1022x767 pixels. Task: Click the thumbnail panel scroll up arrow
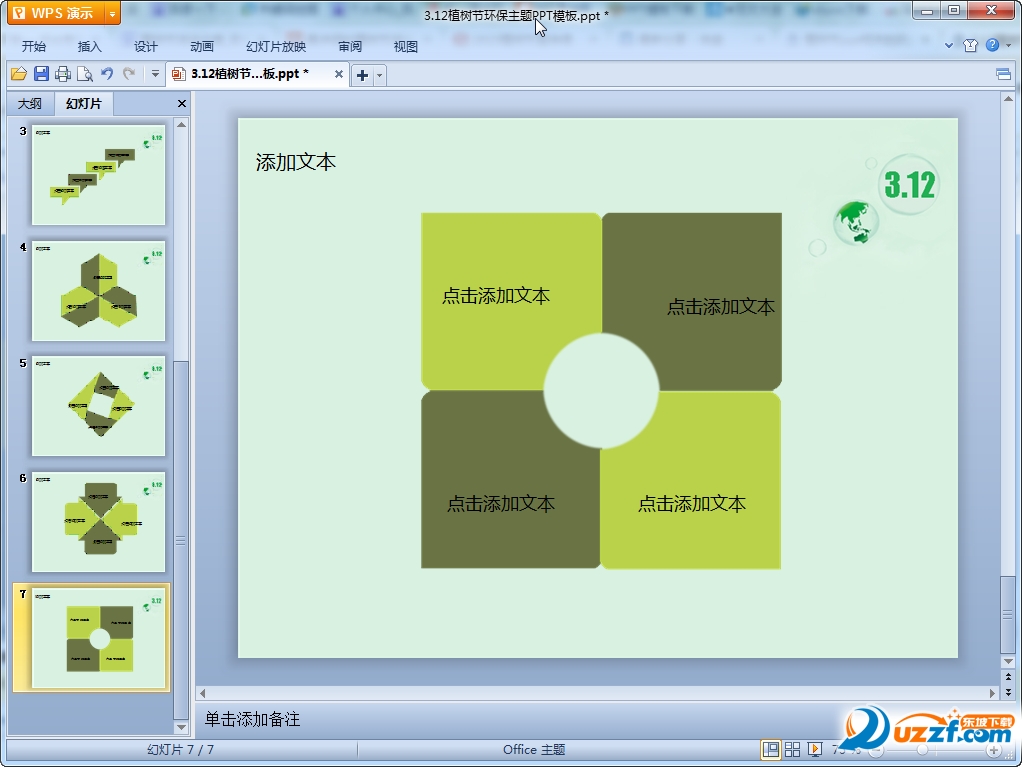coord(181,124)
